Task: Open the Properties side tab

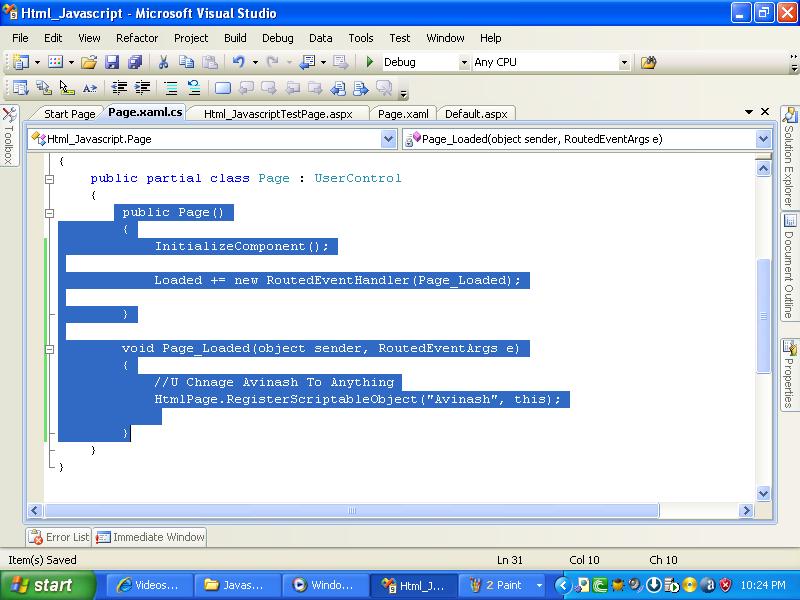Action: [789, 374]
